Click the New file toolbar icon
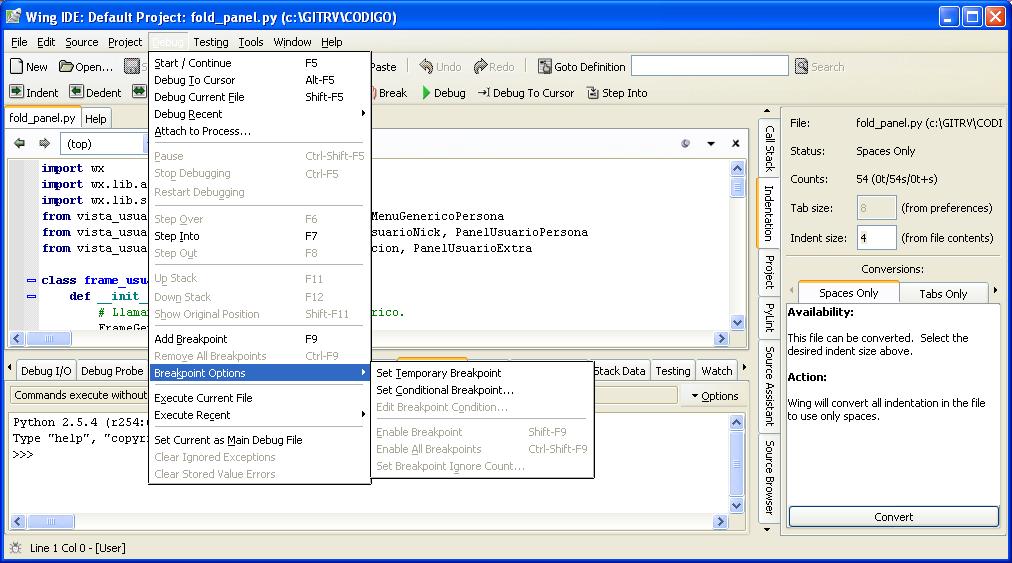This screenshot has height=563, width=1012. (17, 67)
